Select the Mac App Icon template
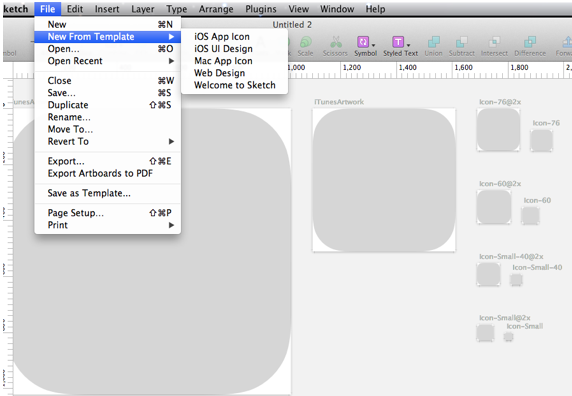The height and width of the screenshot is (396, 572). [235, 61]
